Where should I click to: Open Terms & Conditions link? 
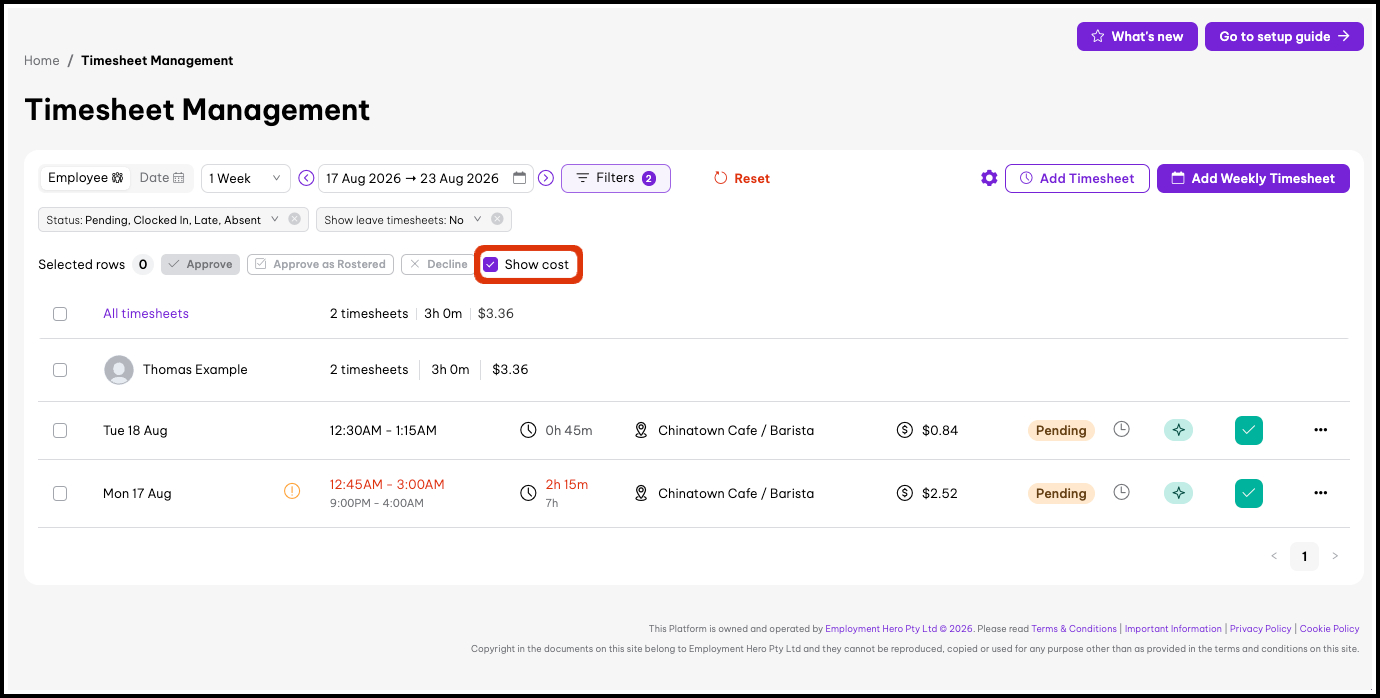tap(1074, 629)
